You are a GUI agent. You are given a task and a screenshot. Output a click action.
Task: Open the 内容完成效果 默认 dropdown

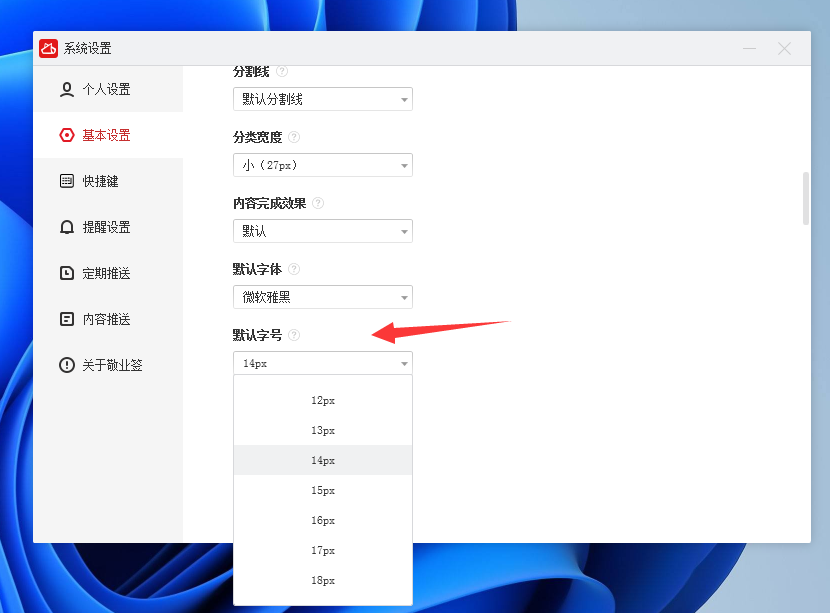coord(323,231)
